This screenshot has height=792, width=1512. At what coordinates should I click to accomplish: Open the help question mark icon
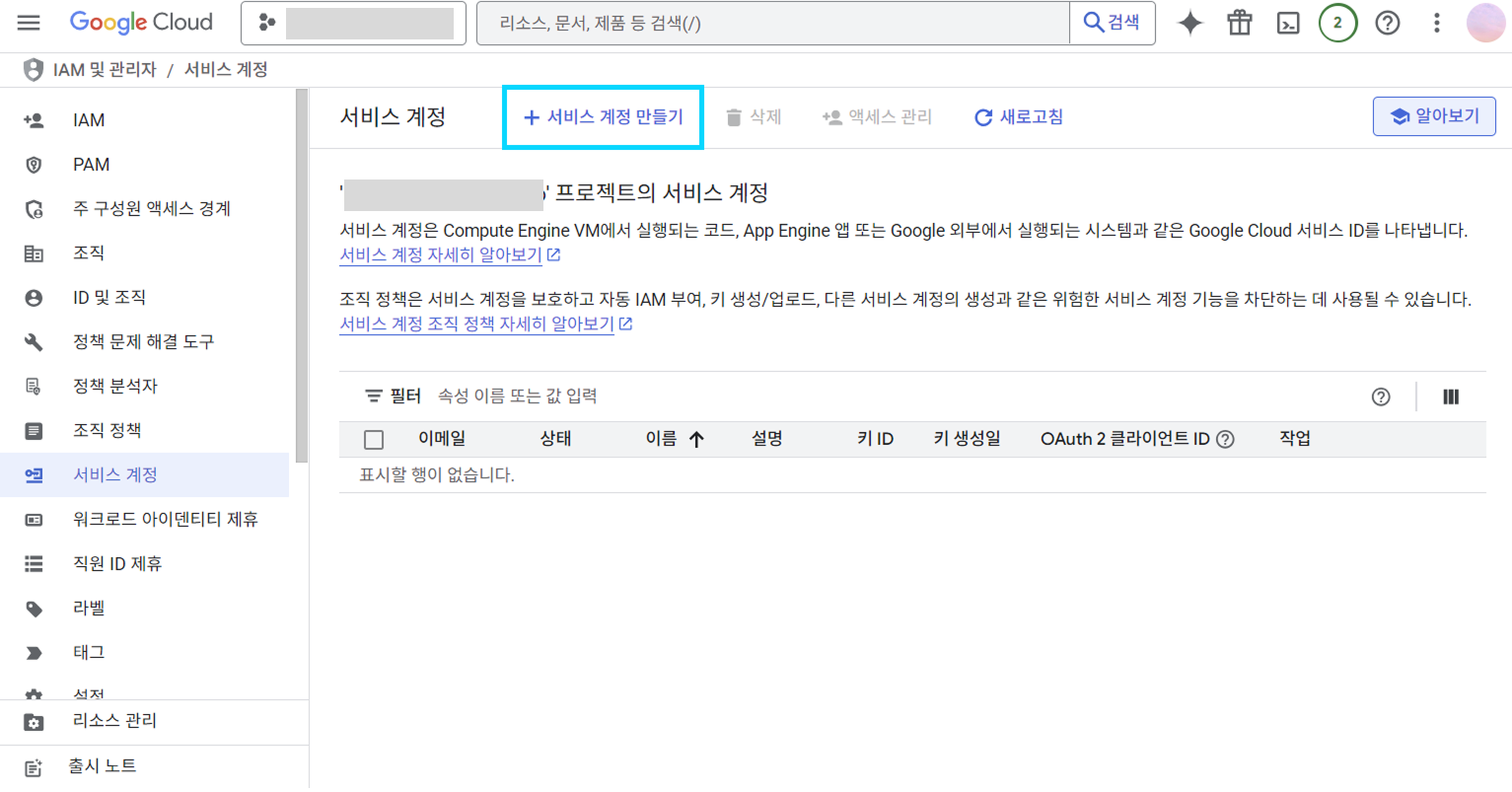pos(1388,23)
